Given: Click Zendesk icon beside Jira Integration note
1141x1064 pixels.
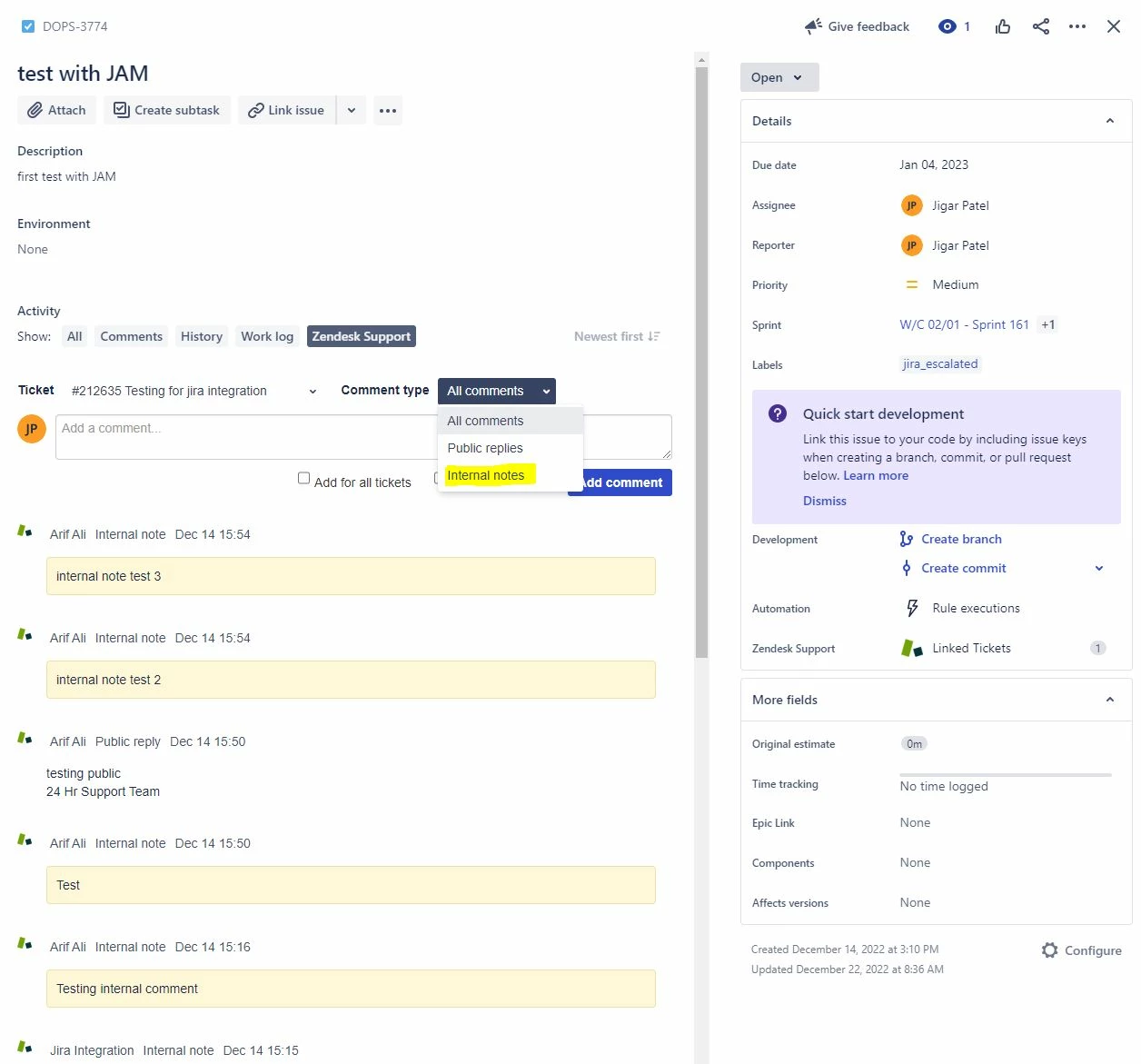Looking at the screenshot, I should pyautogui.click(x=25, y=1047).
